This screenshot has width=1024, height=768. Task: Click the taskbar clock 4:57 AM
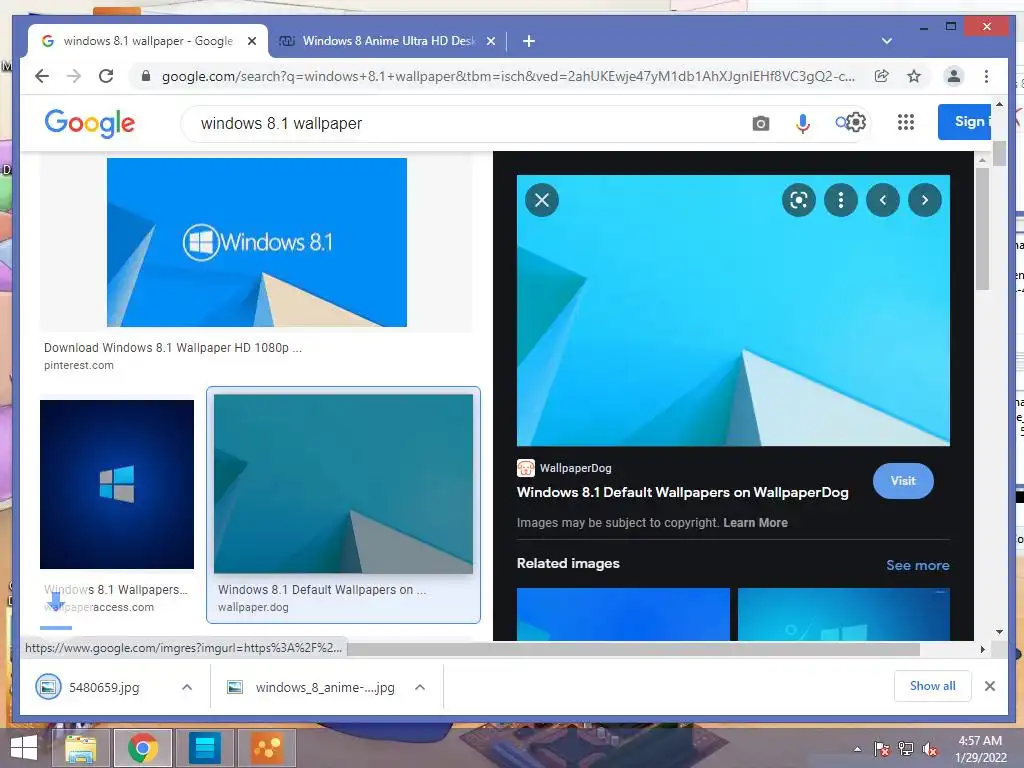pyautogui.click(x=980, y=749)
